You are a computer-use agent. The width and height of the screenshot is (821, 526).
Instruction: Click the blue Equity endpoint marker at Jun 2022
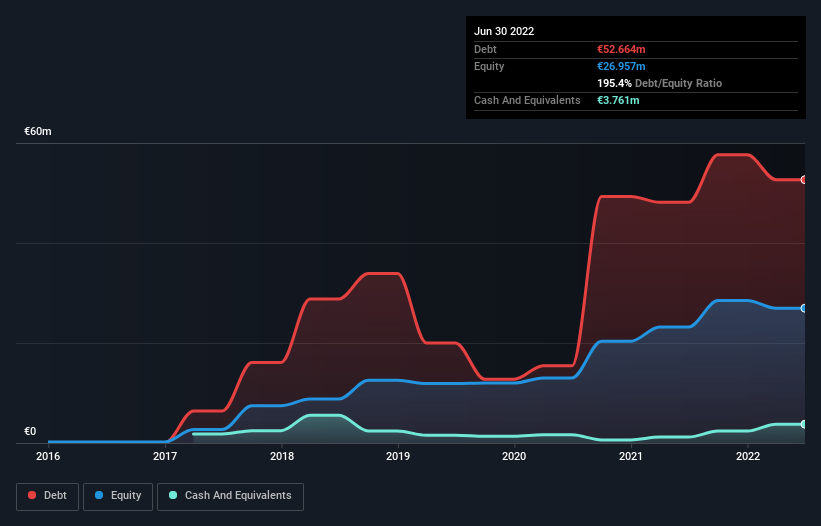pos(804,308)
